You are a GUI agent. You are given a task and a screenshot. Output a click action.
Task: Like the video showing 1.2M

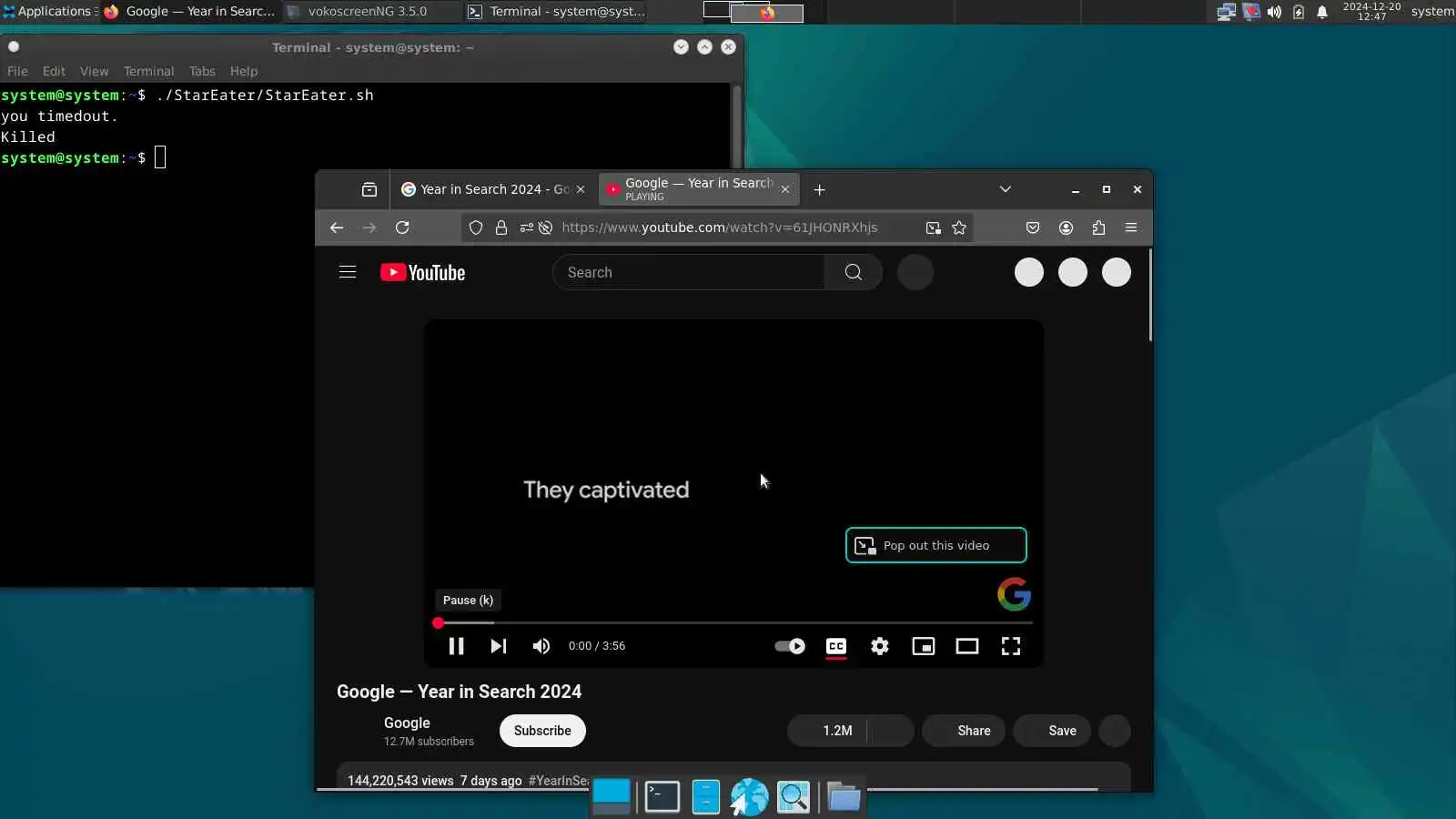tap(828, 731)
